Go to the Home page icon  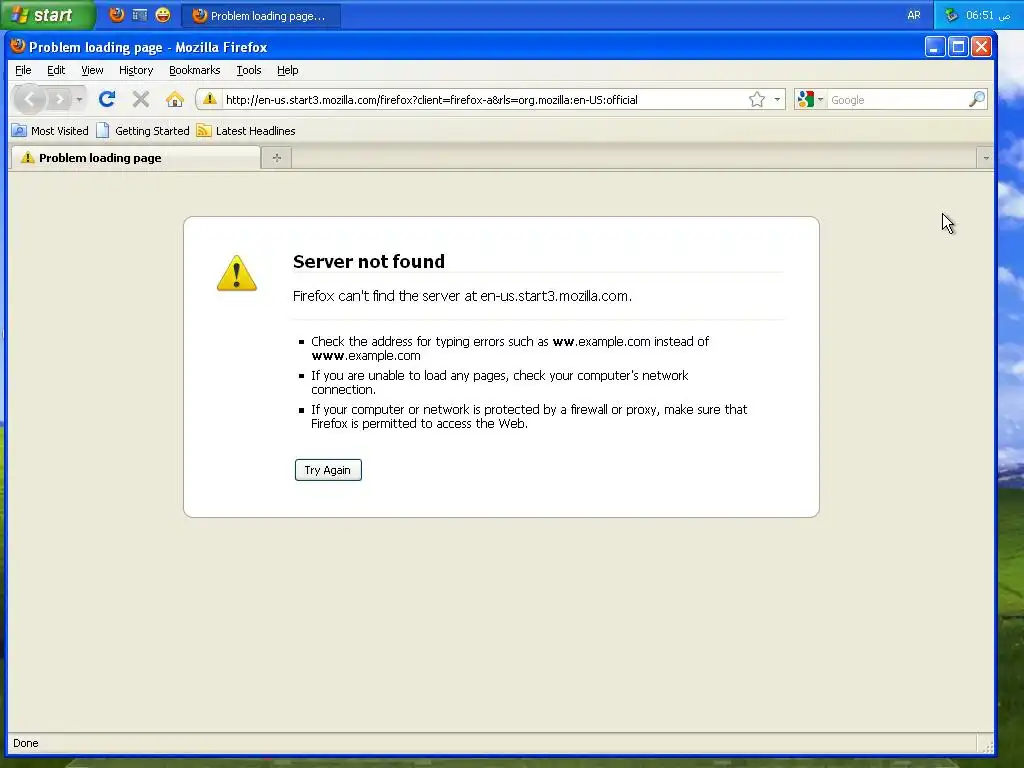[174, 99]
